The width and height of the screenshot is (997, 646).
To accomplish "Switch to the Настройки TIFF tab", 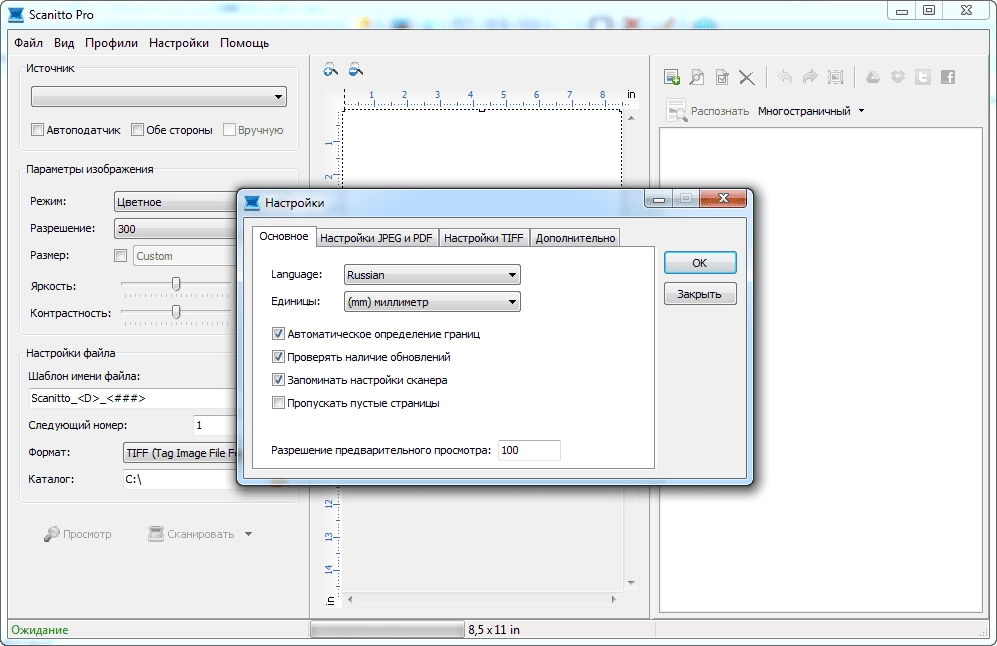I will (483, 238).
